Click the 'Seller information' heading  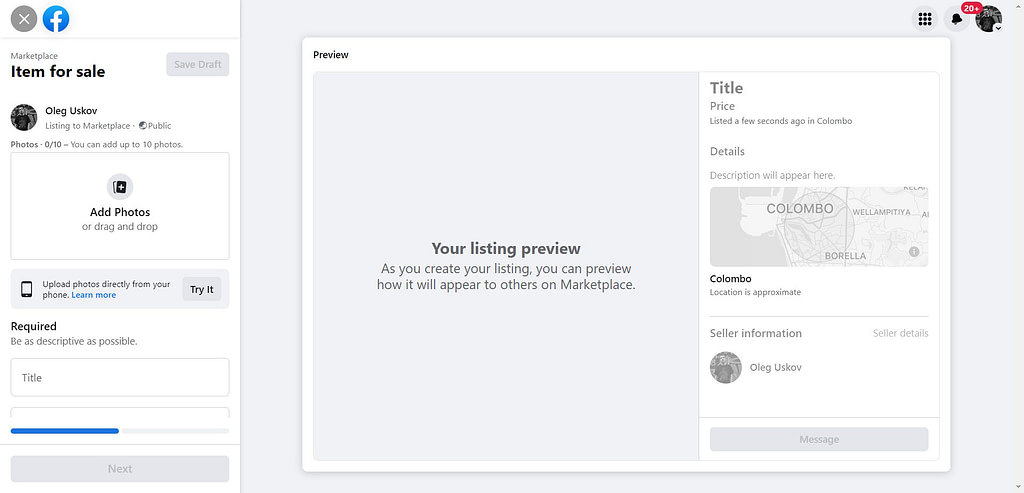(756, 333)
